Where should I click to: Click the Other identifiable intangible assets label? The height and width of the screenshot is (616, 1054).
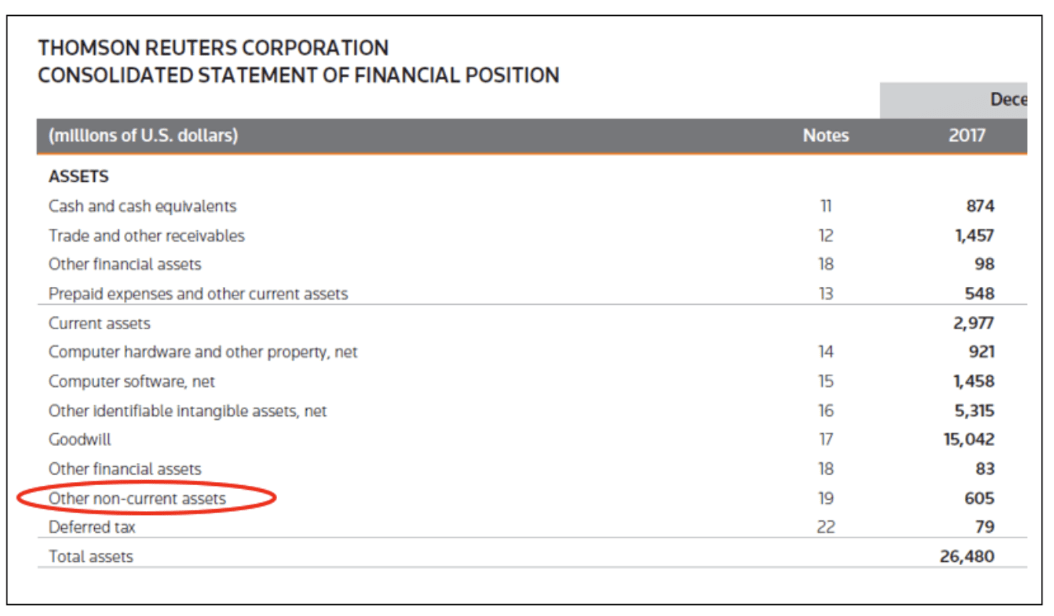[187, 411]
